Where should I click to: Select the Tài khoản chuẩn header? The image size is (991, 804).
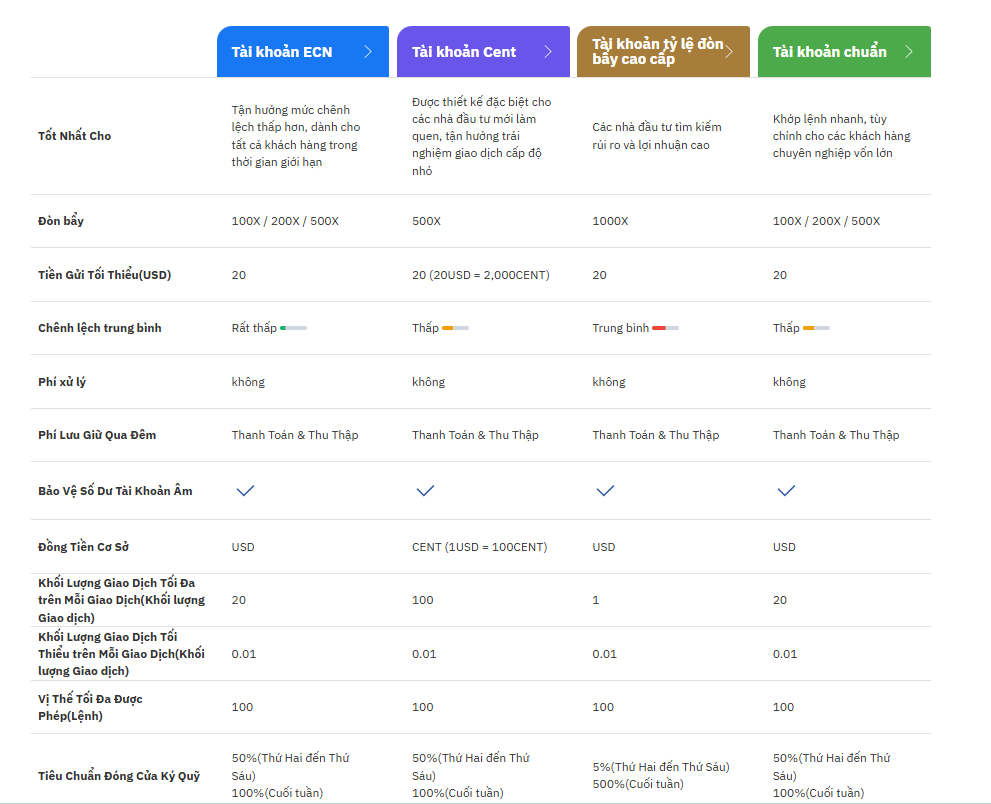coord(829,52)
